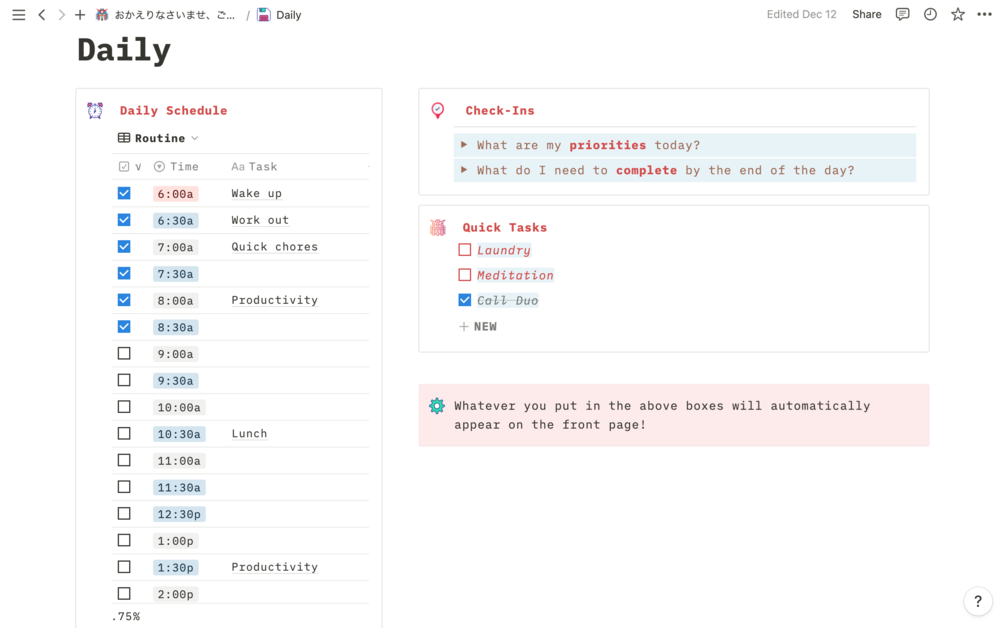Expand the priorities today toggle
The width and height of the screenshot is (1005, 628).
(464, 145)
